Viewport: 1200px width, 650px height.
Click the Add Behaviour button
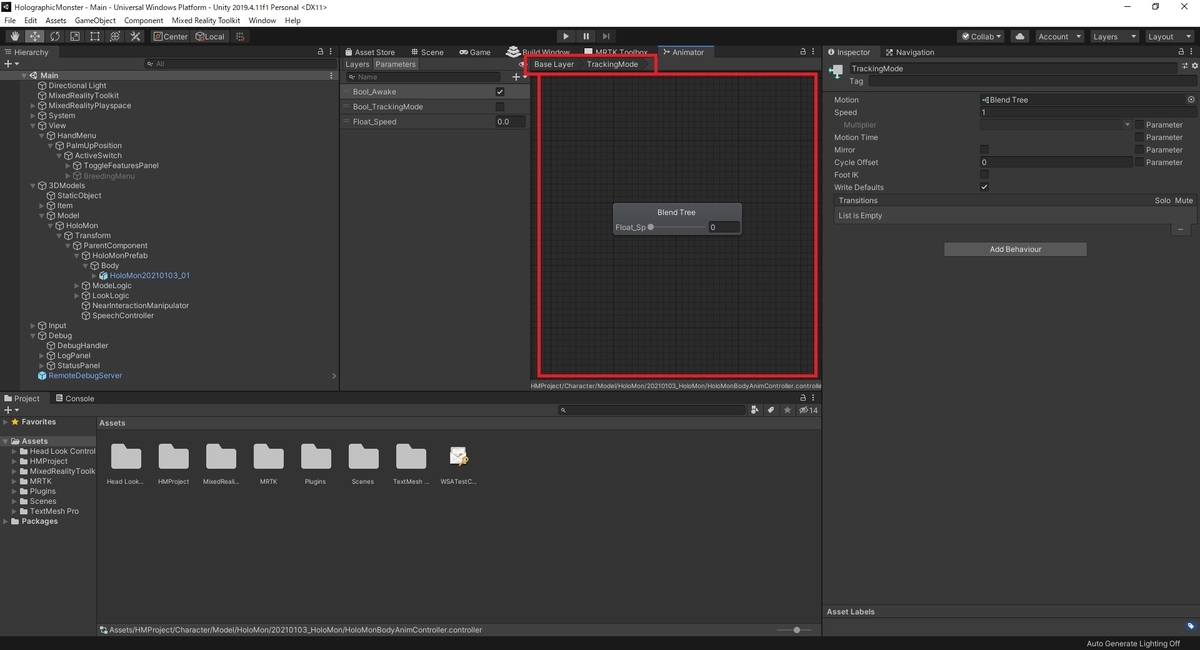[x=1015, y=249]
